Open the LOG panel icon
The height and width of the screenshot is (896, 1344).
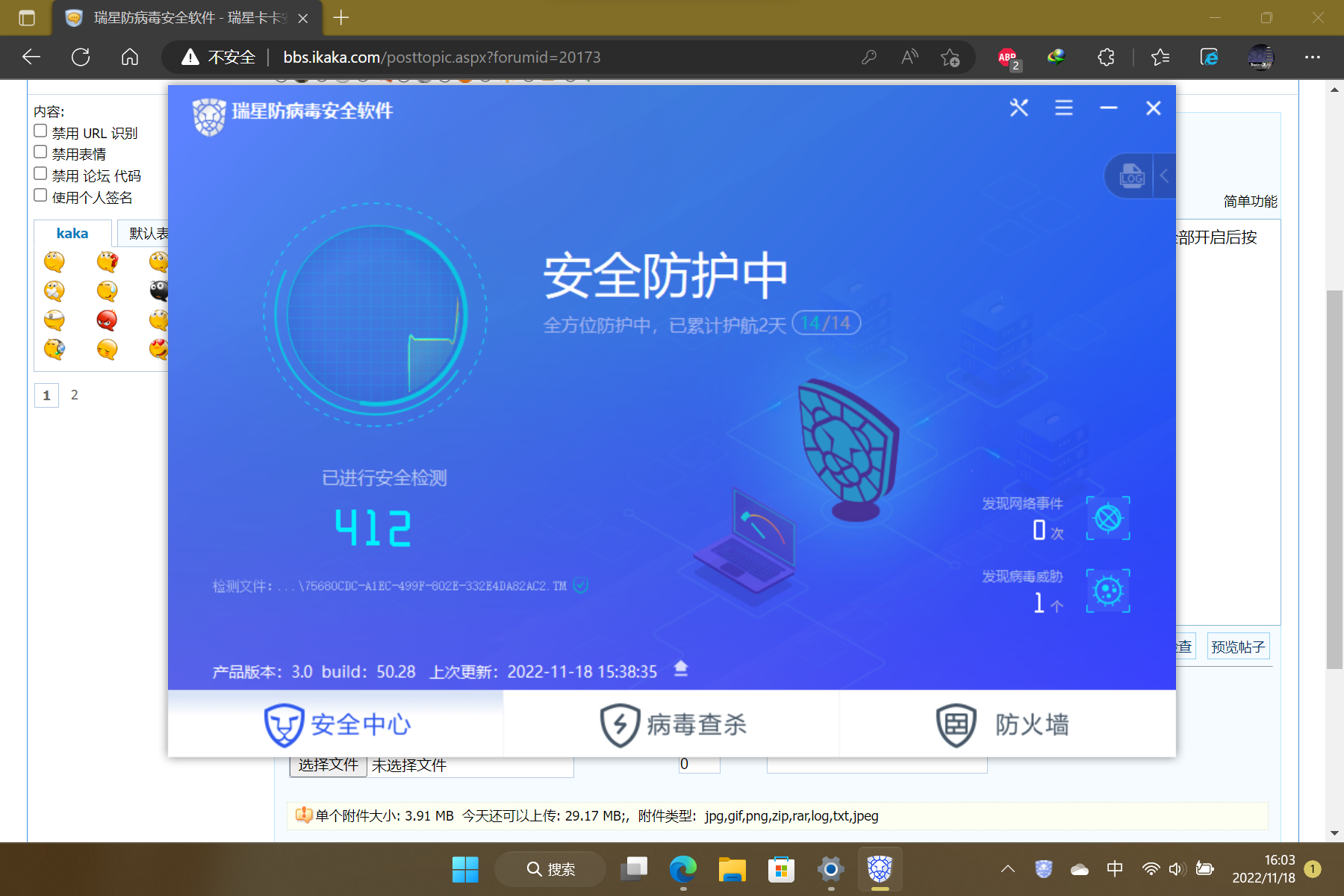pos(1132,176)
